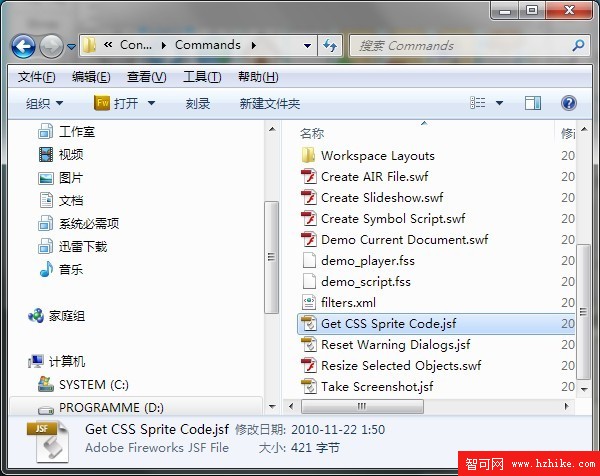This screenshot has height=476, width=600.
Task: Open the 工具(T) menu
Action: [x=202, y=77]
